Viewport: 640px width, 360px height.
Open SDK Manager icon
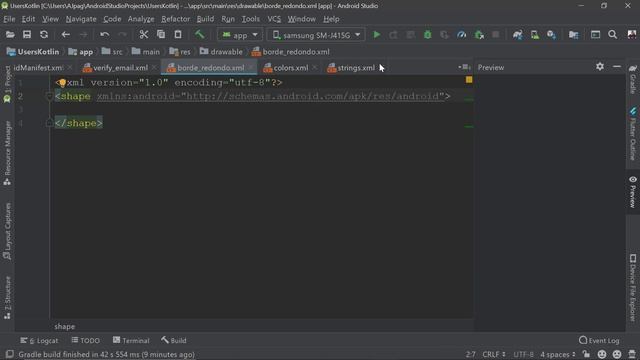coord(551,35)
